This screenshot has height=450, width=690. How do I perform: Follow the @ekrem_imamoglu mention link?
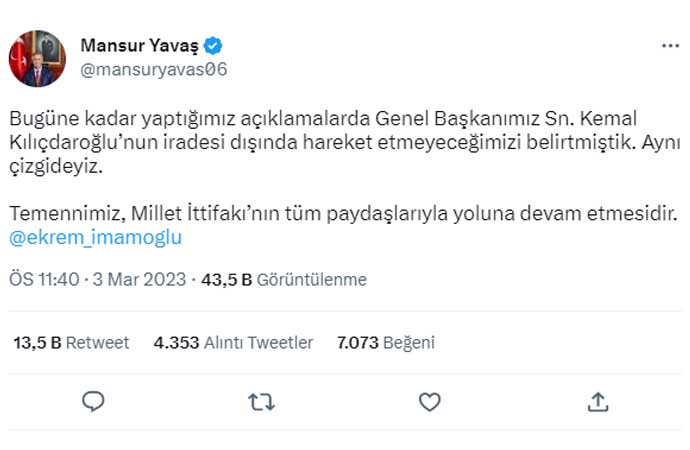click(95, 237)
